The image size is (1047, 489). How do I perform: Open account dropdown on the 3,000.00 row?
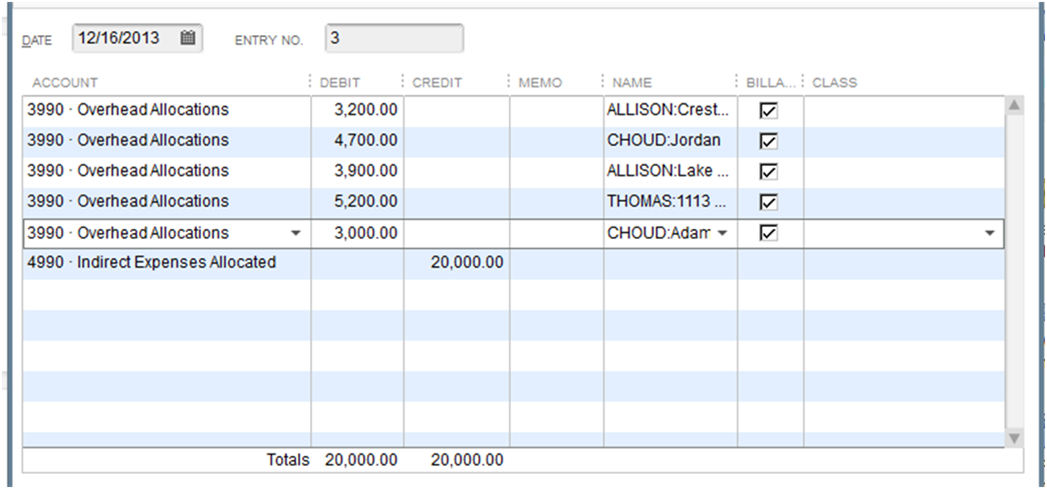[295, 233]
